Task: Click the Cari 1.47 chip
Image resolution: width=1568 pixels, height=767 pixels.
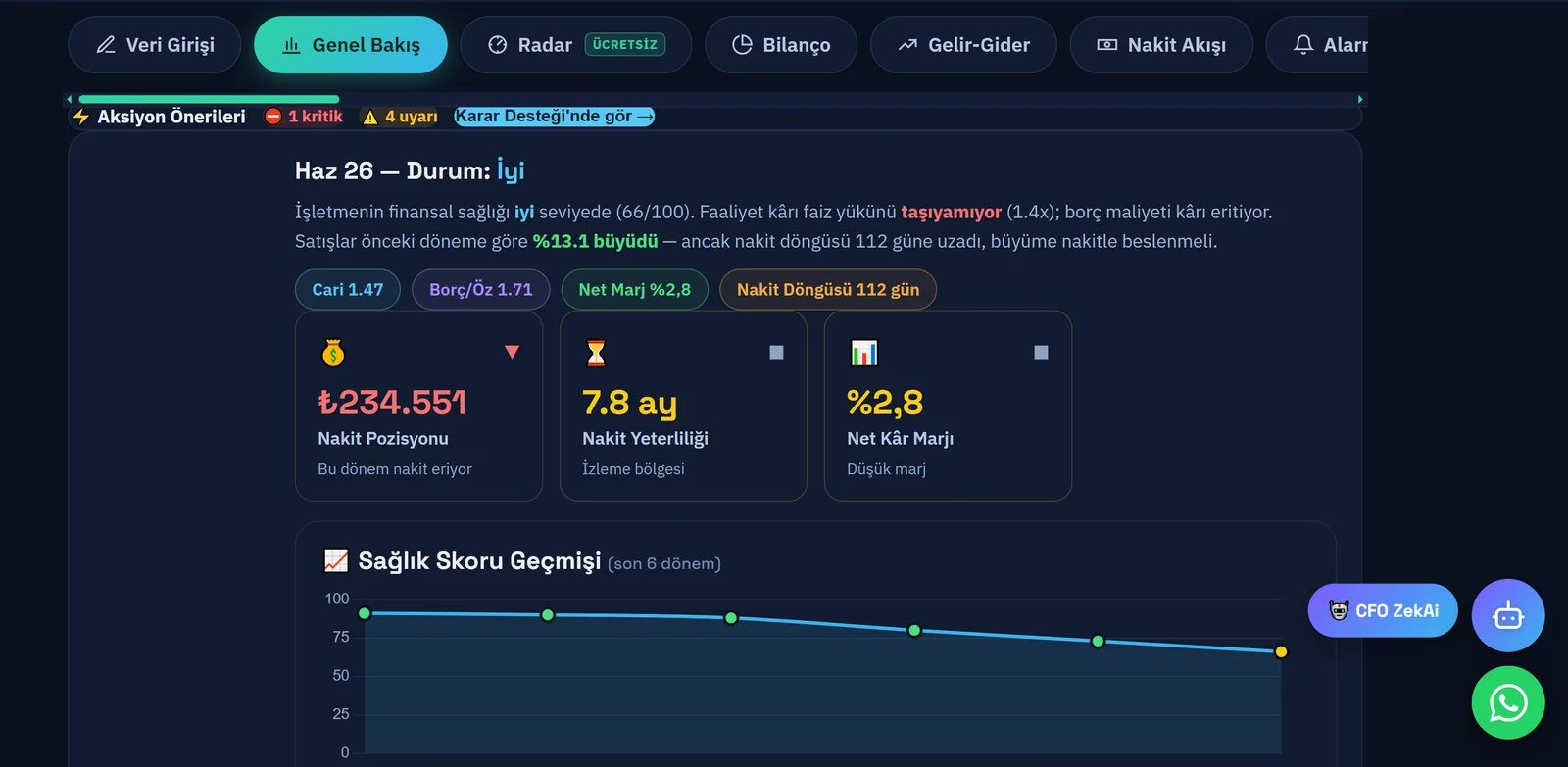Action: click(348, 290)
